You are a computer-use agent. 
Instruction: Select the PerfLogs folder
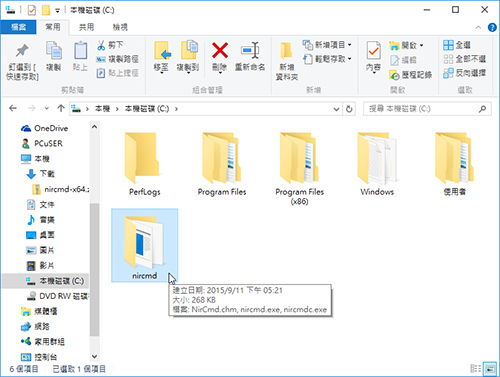click(x=144, y=164)
